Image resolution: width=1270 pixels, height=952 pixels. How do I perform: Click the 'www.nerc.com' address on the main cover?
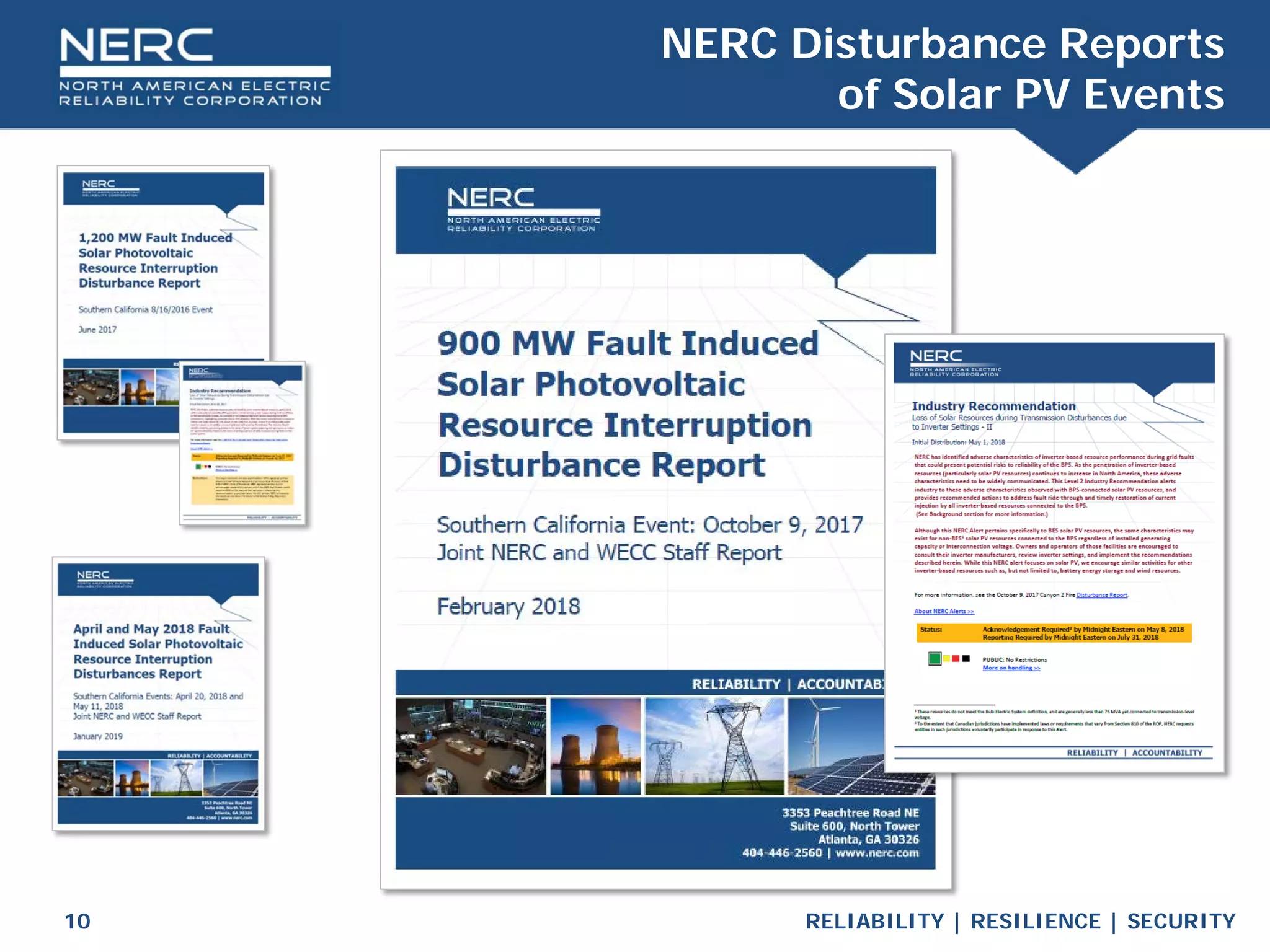click(877, 853)
